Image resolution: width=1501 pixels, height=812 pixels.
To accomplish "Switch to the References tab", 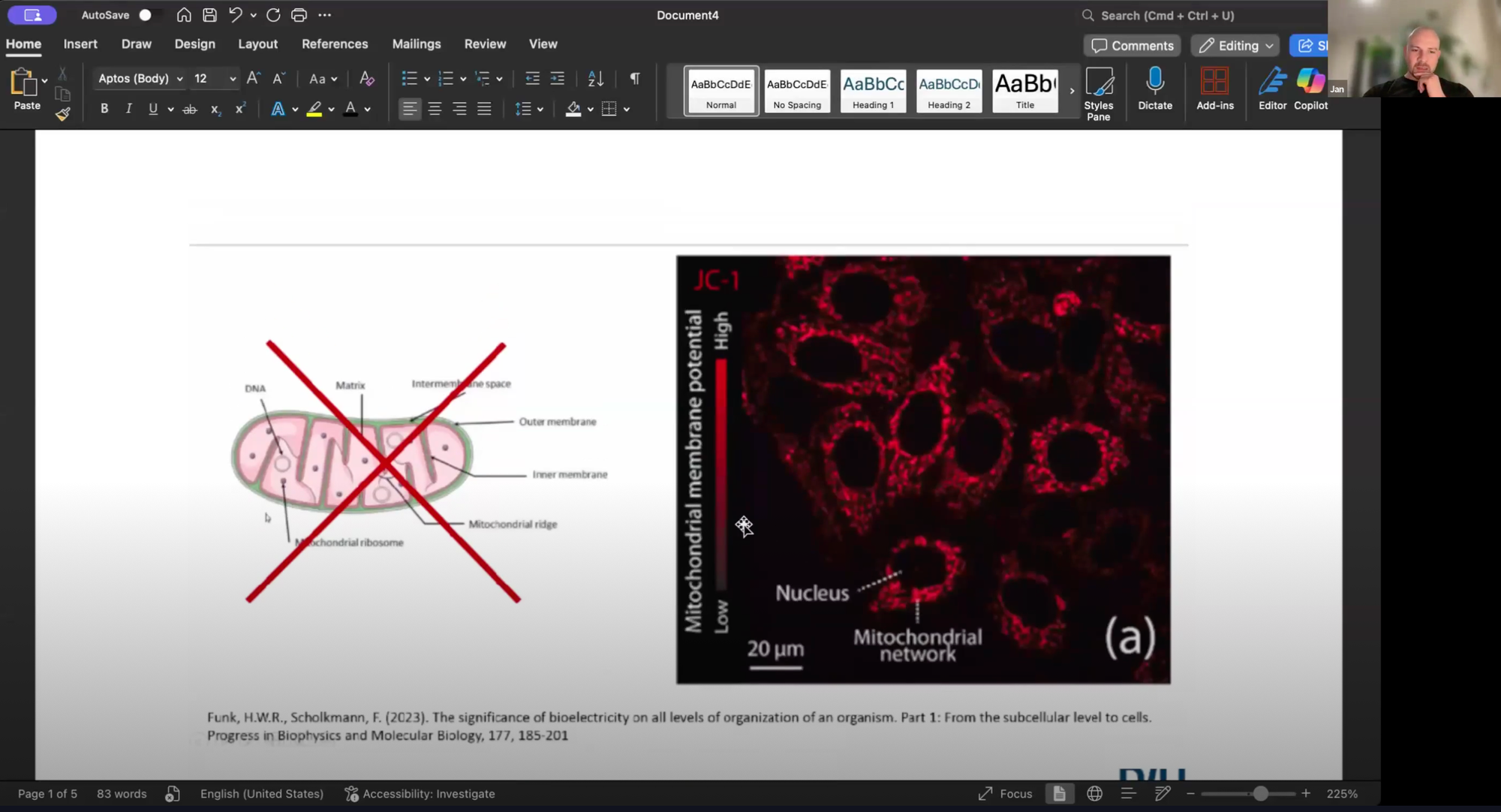I will click(335, 44).
